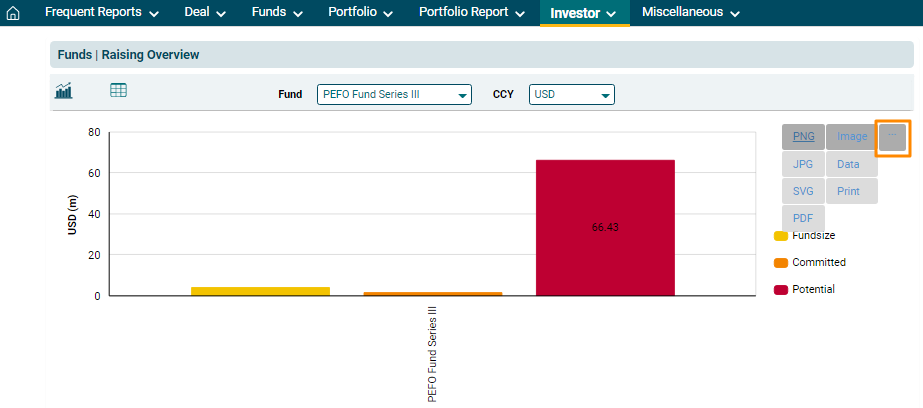Viewport: 923px width, 408px height.
Task: Switch to chart view icon
Action: 64,91
